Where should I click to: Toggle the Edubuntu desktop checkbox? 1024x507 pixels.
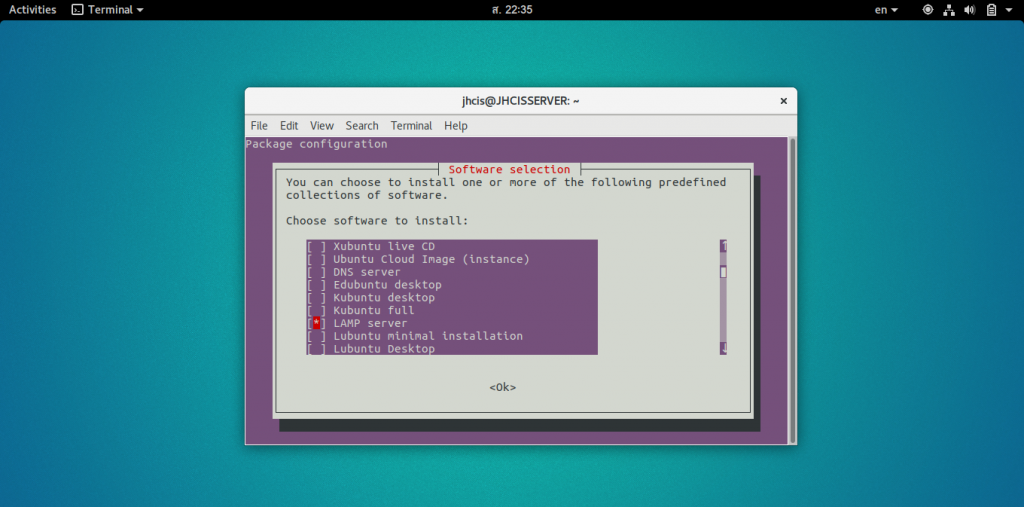point(316,285)
